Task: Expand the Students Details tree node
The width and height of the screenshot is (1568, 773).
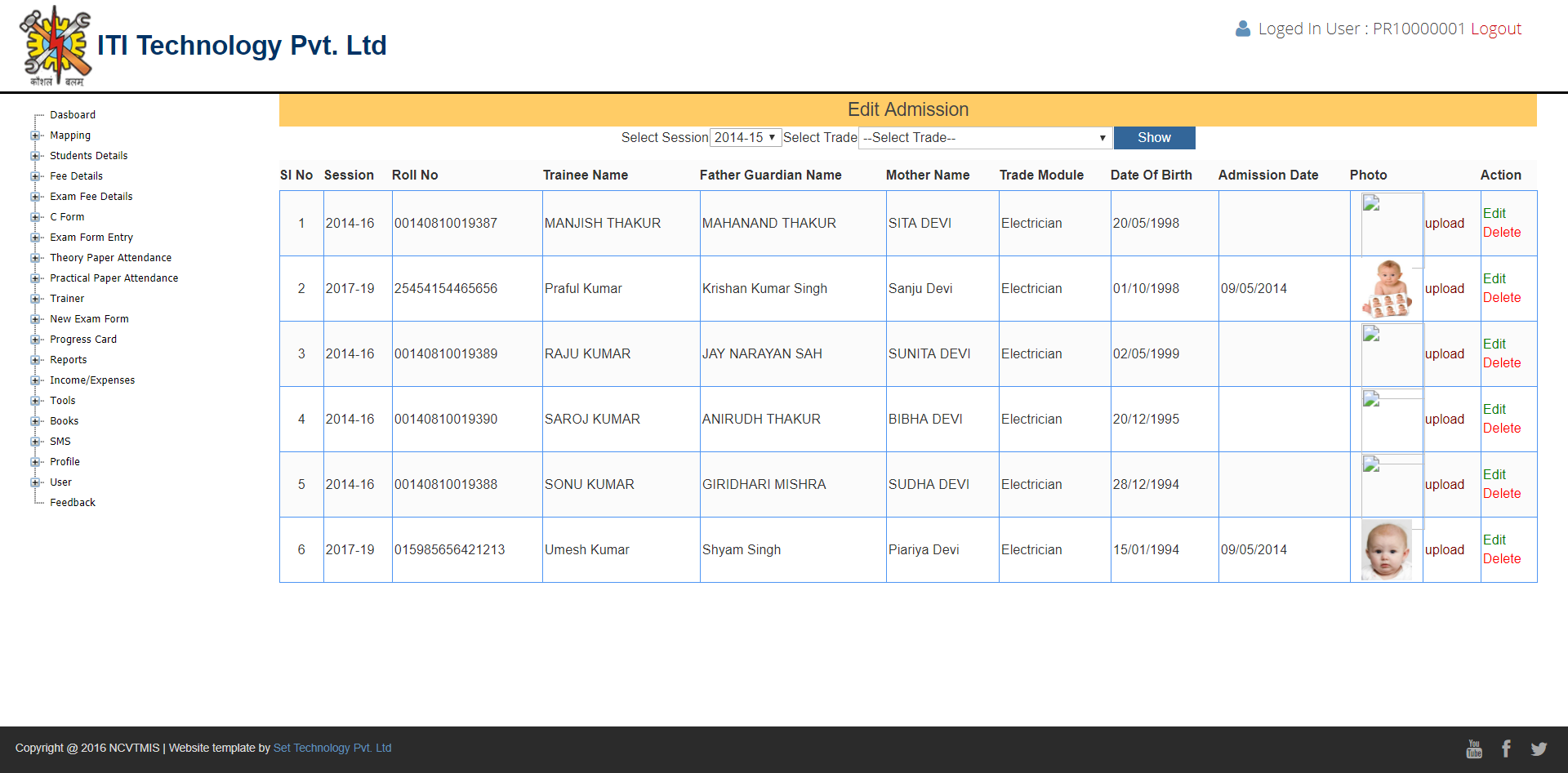Action: coord(35,156)
